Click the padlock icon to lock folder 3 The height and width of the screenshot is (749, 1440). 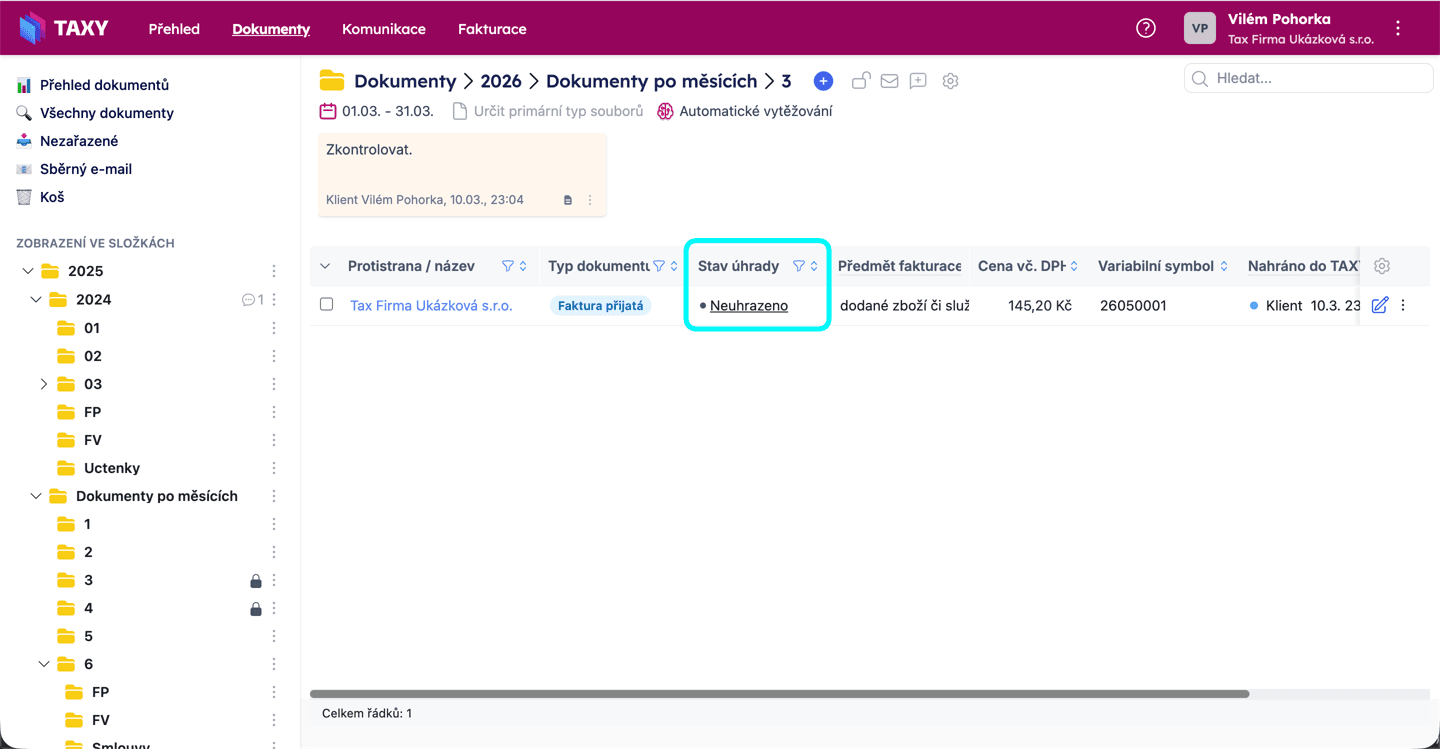coord(256,580)
